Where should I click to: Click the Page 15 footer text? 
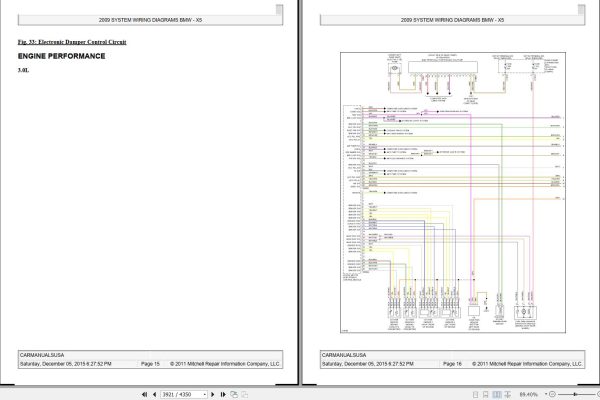pyautogui.click(x=150, y=364)
